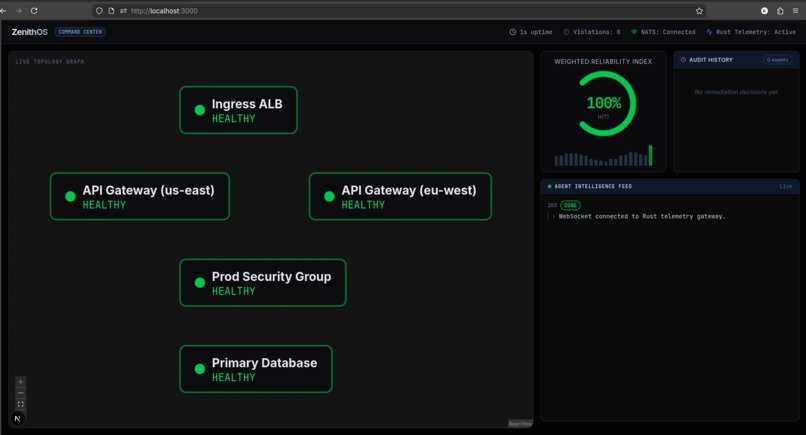Click the ZenithOS logo text
The height and width of the screenshot is (435, 806).
(x=30, y=32)
